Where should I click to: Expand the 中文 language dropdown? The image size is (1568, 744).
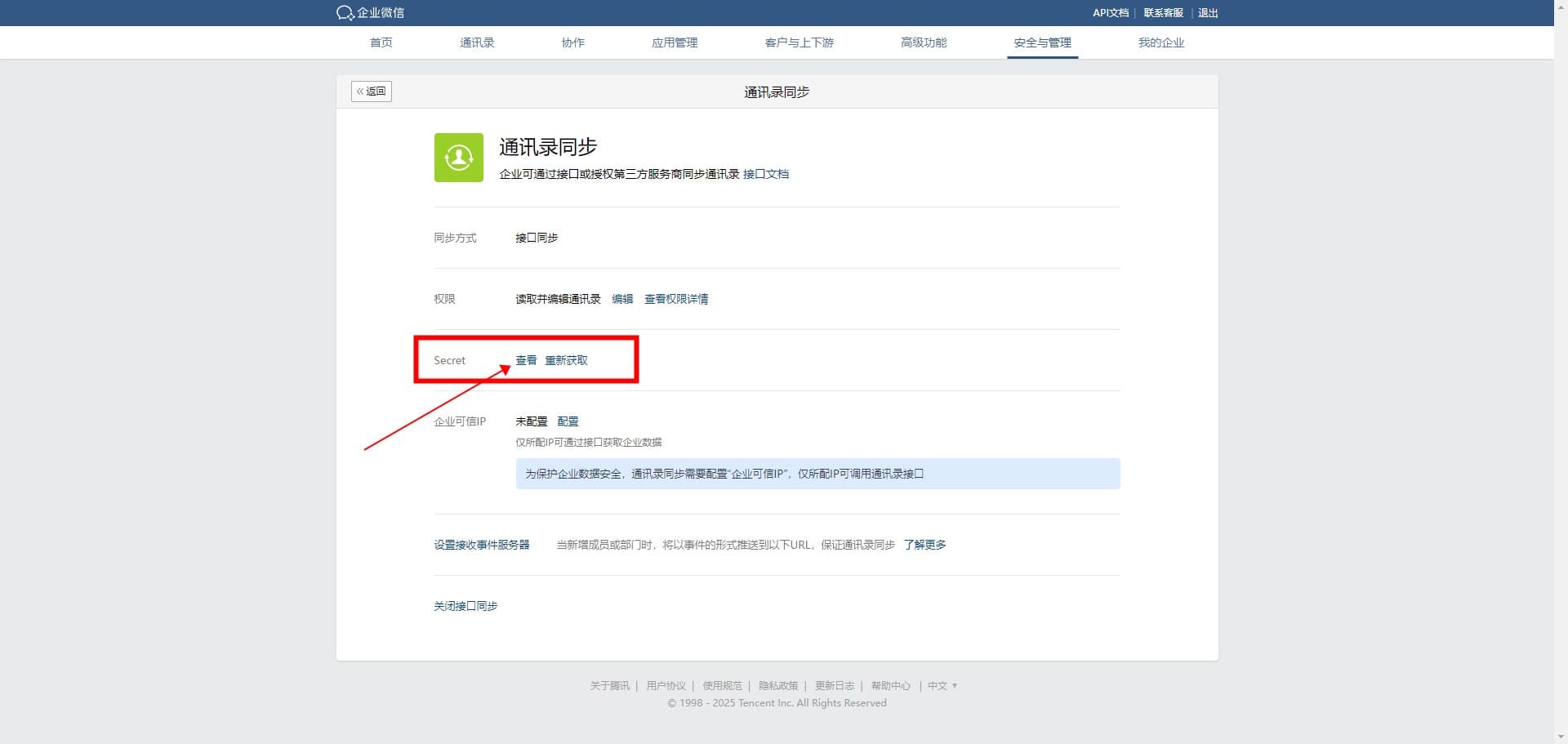click(x=942, y=686)
